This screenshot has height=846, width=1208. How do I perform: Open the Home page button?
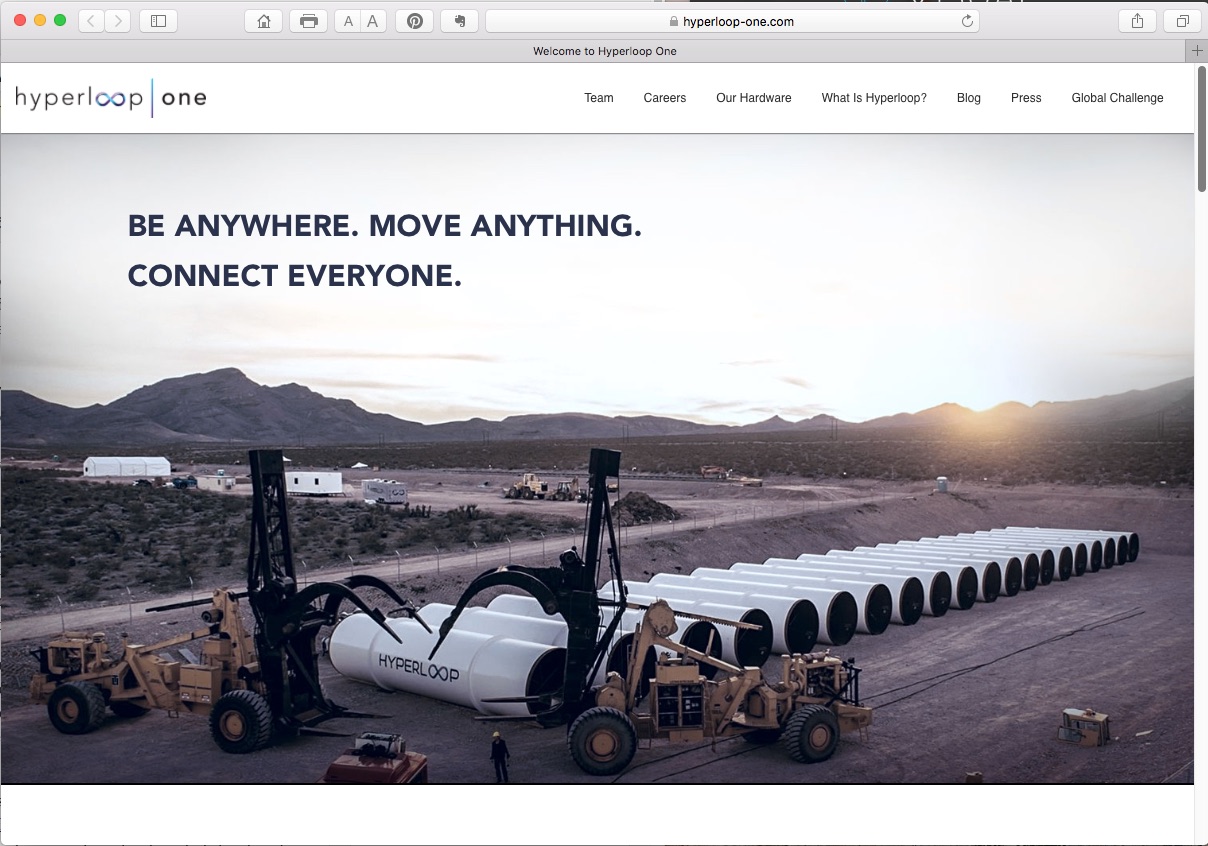click(x=264, y=21)
